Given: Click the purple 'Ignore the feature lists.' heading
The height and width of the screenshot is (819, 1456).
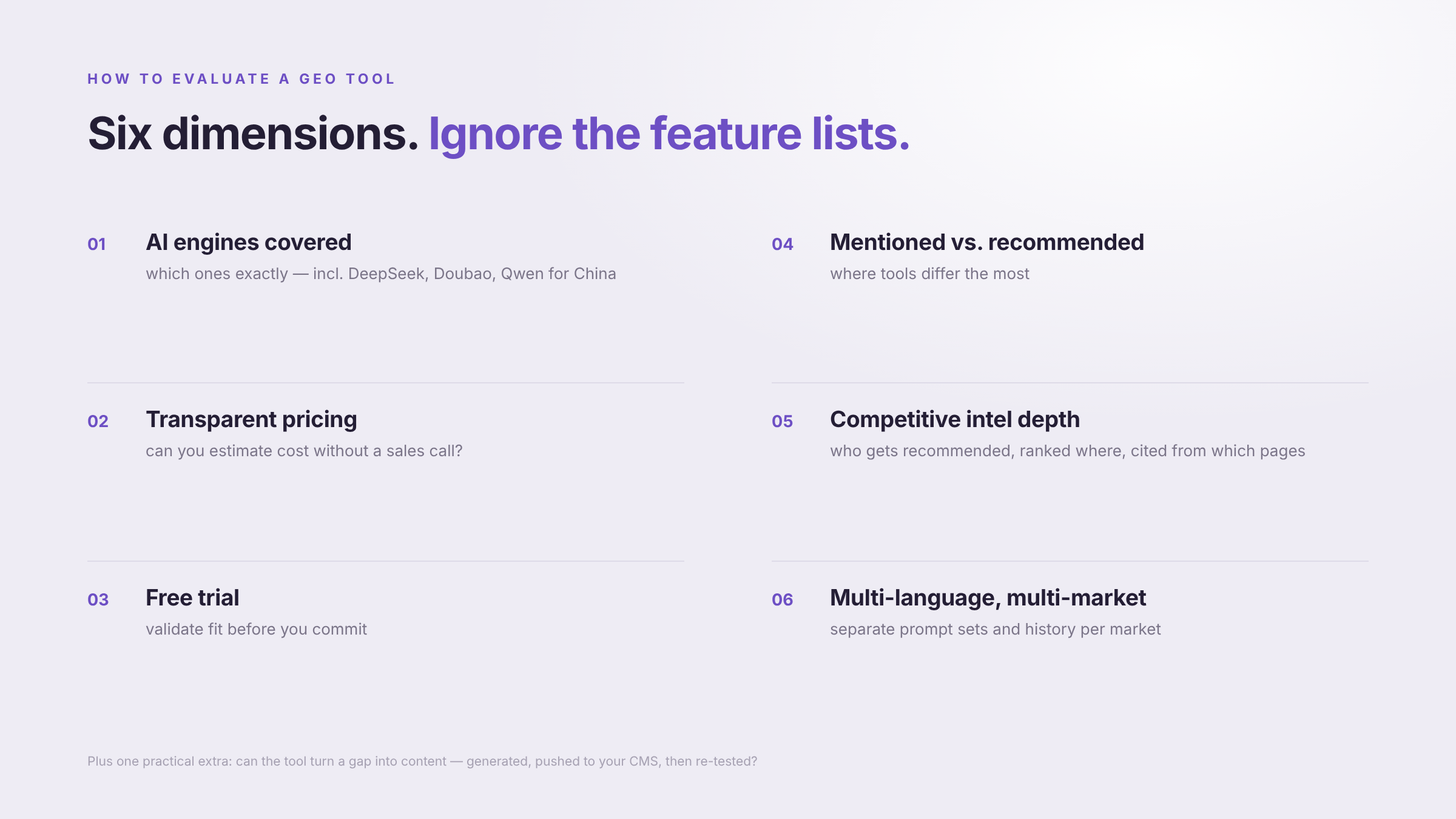Looking at the screenshot, I should click(669, 135).
